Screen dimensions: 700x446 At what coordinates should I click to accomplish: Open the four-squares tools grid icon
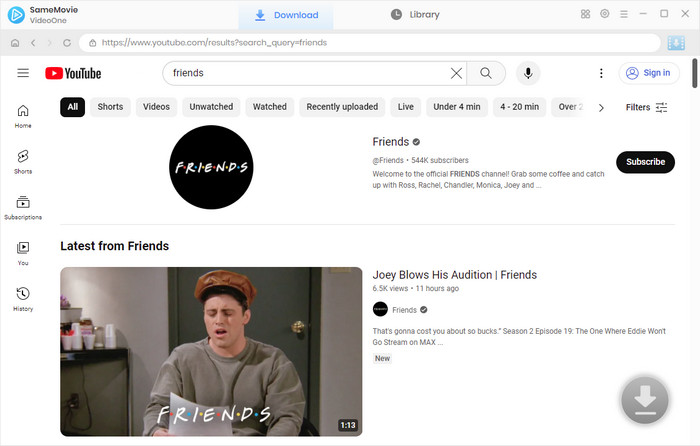pos(585,14)
